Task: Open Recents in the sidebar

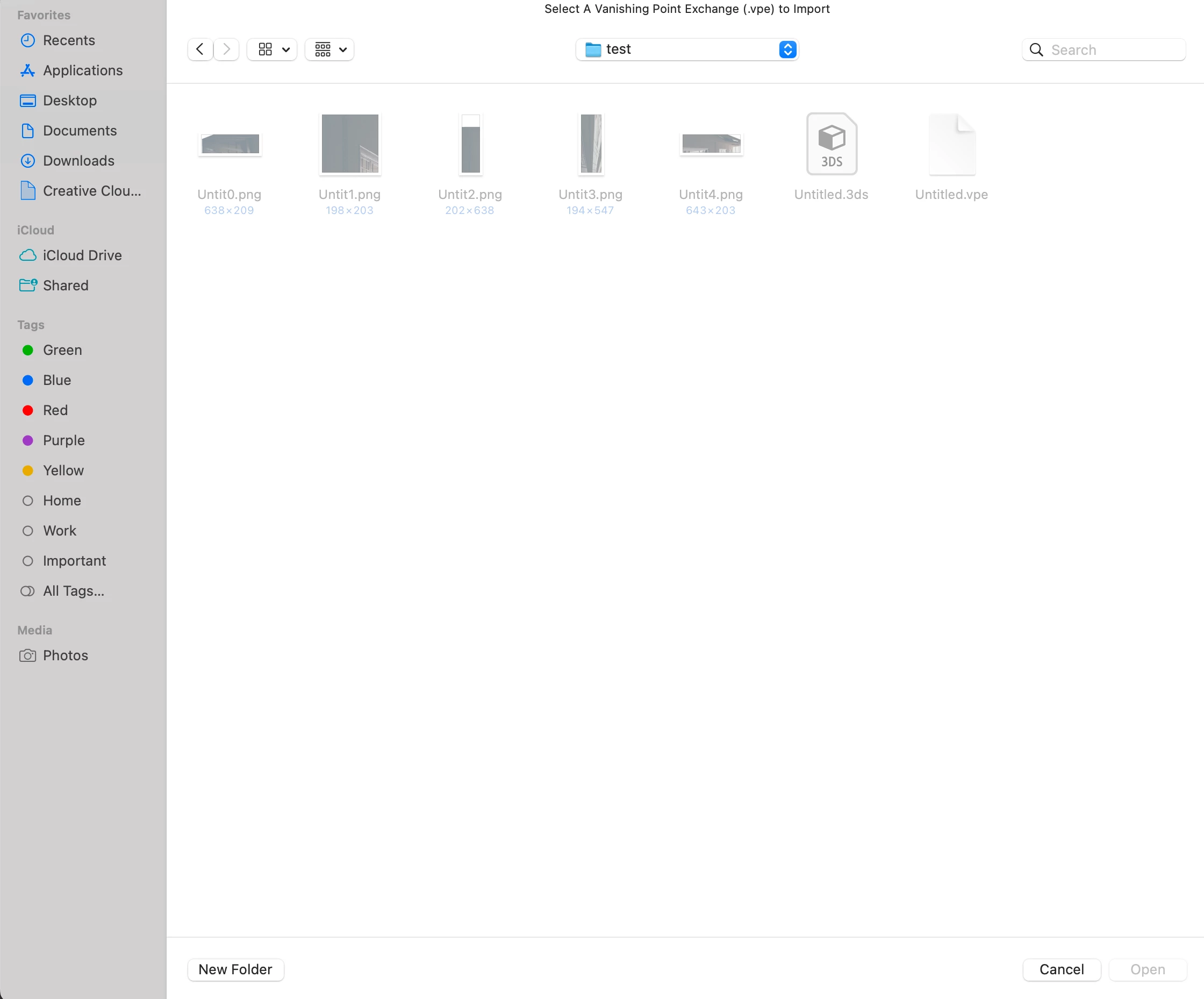Action: tap(69, 40)
